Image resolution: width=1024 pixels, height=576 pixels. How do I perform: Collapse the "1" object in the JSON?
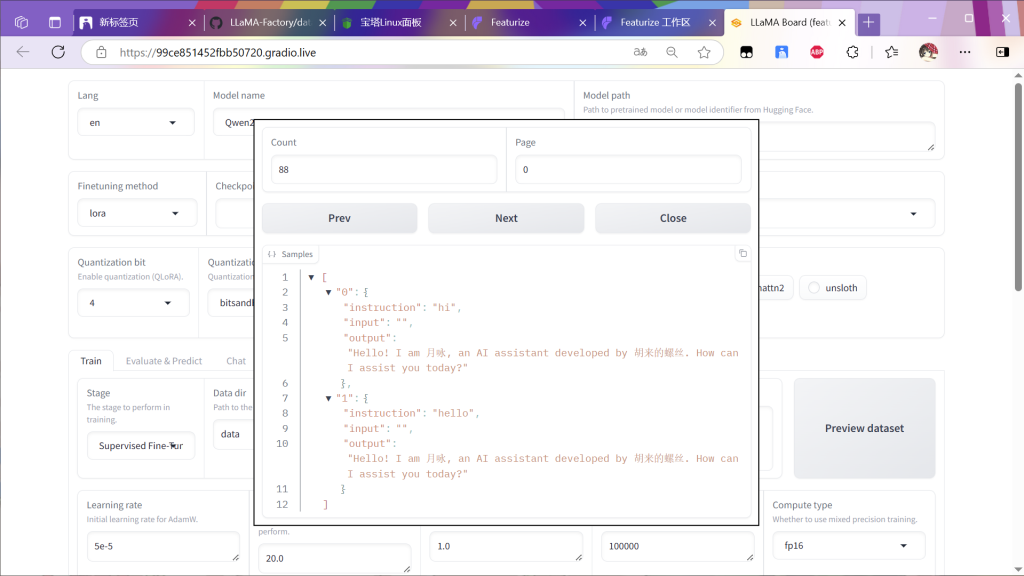pyautogui.click(x=328, y=398)
